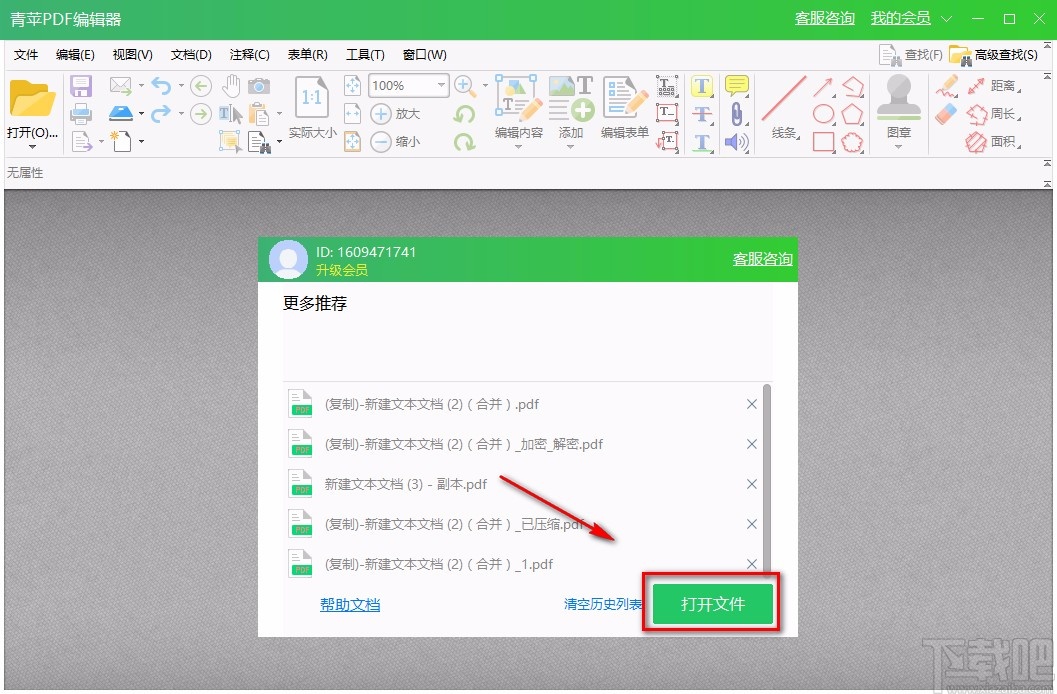Select the sound annotation speaker tool
This screenshot has width=1057, height=694.
pos(737,141)
